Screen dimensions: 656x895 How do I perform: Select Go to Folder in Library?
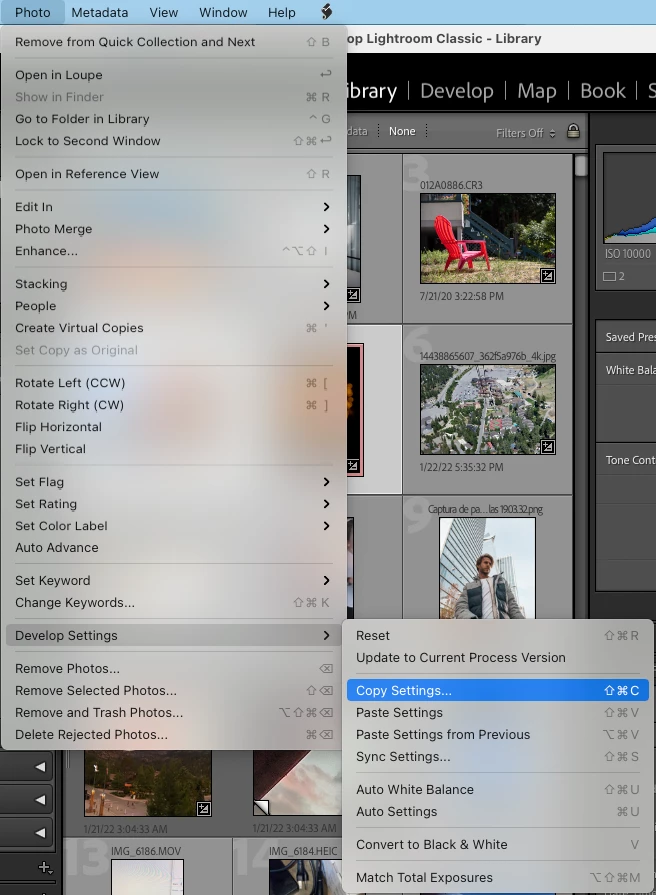[172, 119]
